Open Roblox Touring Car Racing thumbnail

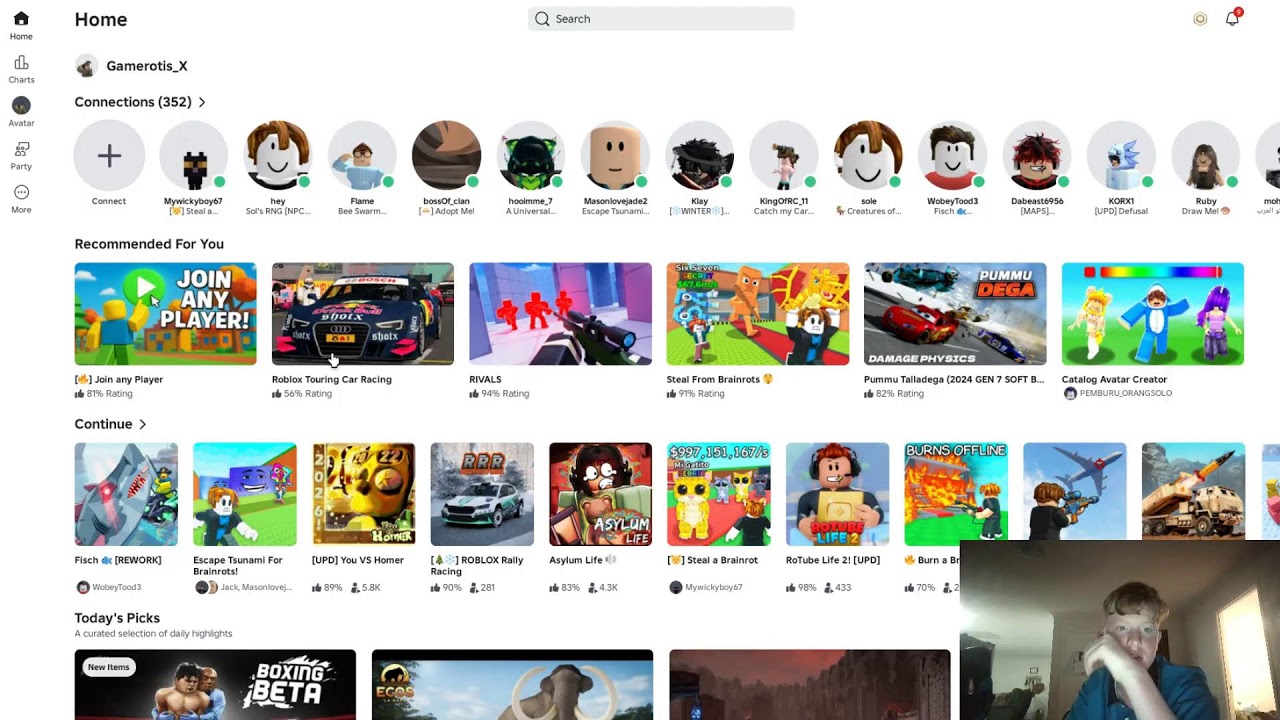click(363, 314)
